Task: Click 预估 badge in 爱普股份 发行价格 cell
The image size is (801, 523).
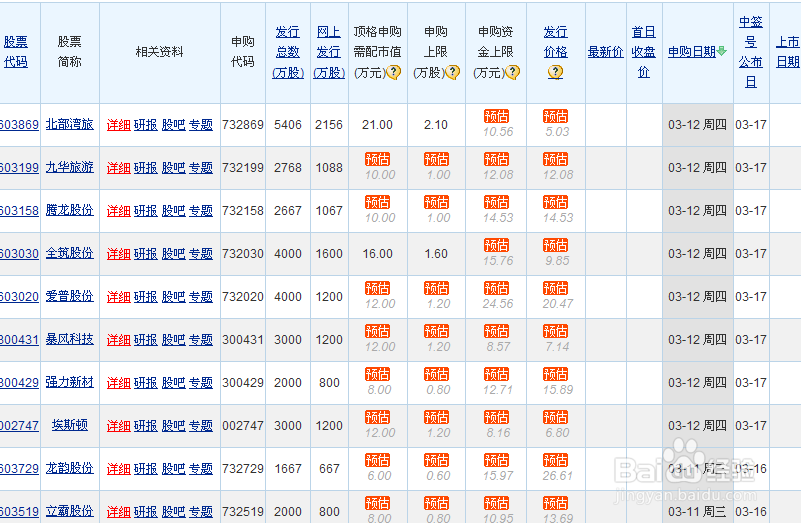Action: point(555,288)
